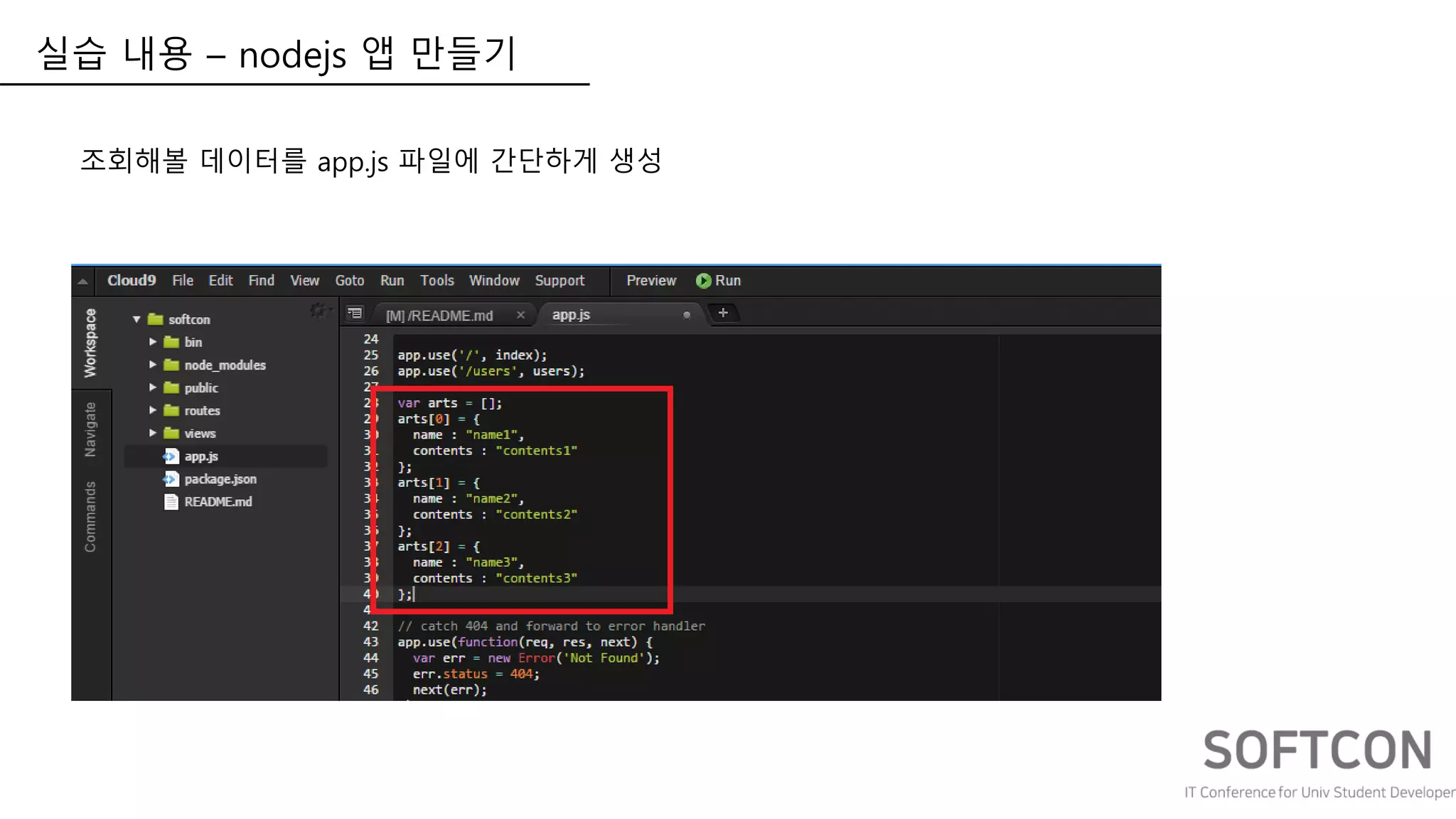This screenshot has height=819, width=1456.
Task: Expand the views folder
Action: coord(152,433)
